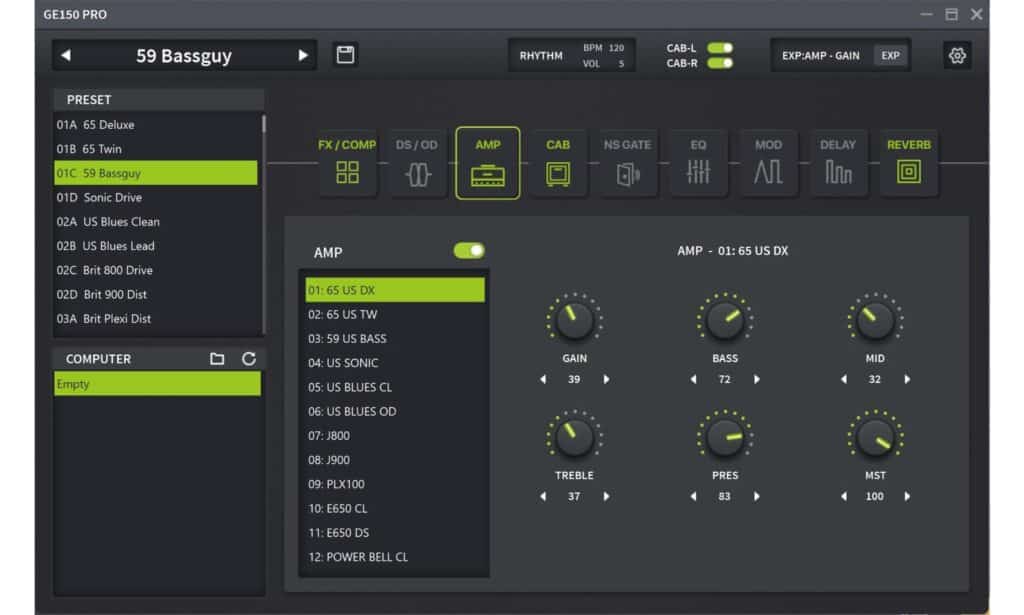Go to previous preset with left arrow
The height and width of the screenshot is (615, 1024).
[66, 55]
